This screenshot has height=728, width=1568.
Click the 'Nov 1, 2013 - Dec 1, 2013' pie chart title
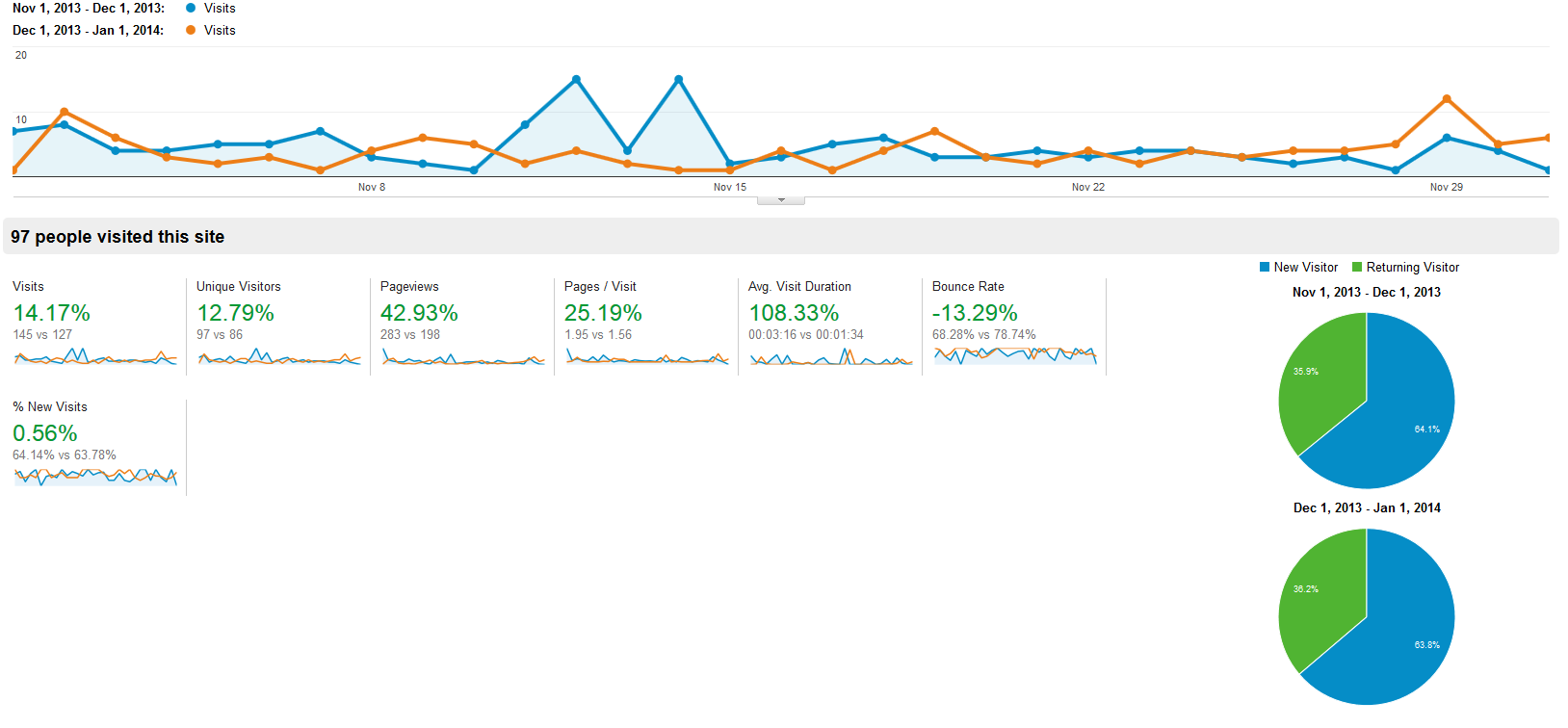pos(1367,292)
